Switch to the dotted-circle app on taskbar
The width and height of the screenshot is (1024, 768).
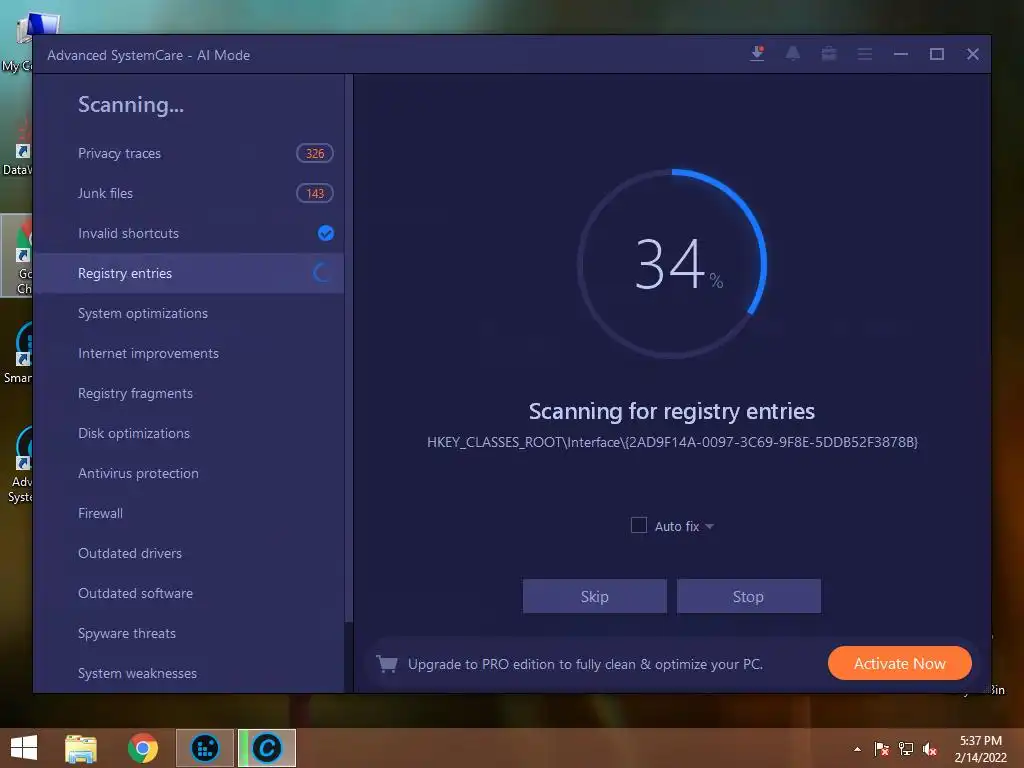click(205, 748)
